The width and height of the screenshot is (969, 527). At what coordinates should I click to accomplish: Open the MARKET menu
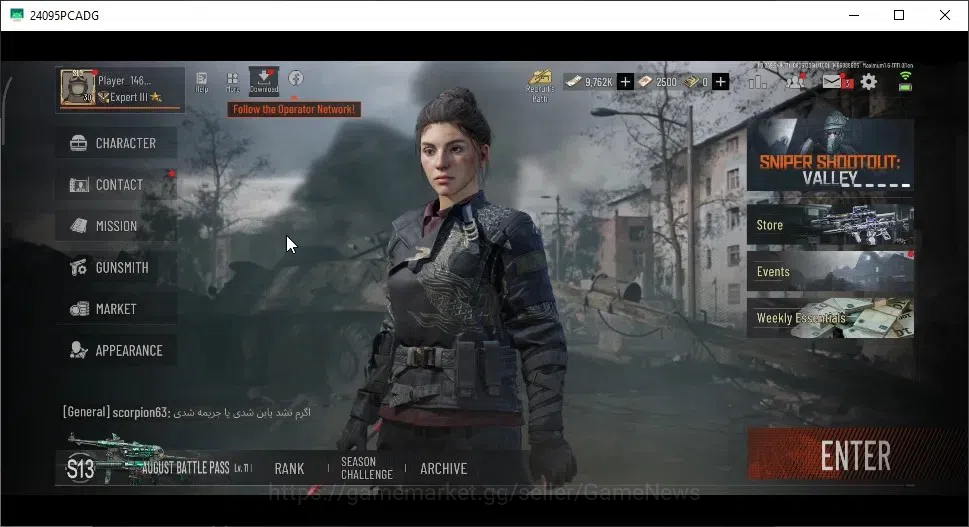116,309
